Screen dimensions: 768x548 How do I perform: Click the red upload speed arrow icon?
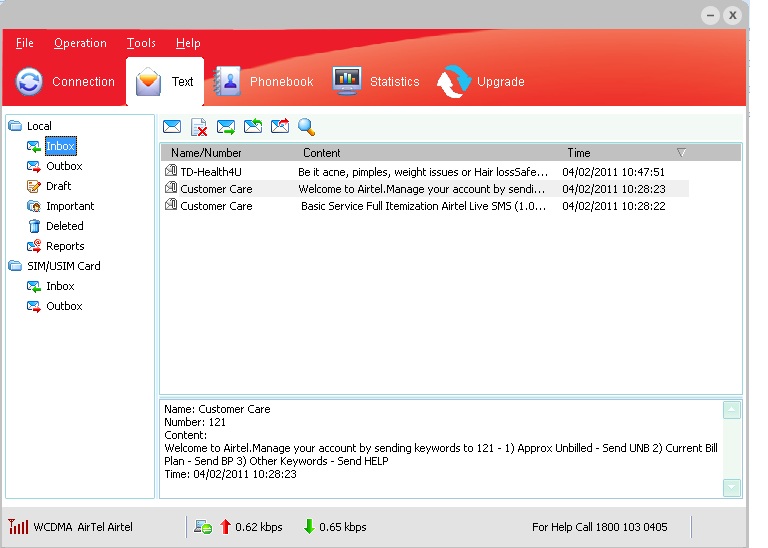pos(225,526)
